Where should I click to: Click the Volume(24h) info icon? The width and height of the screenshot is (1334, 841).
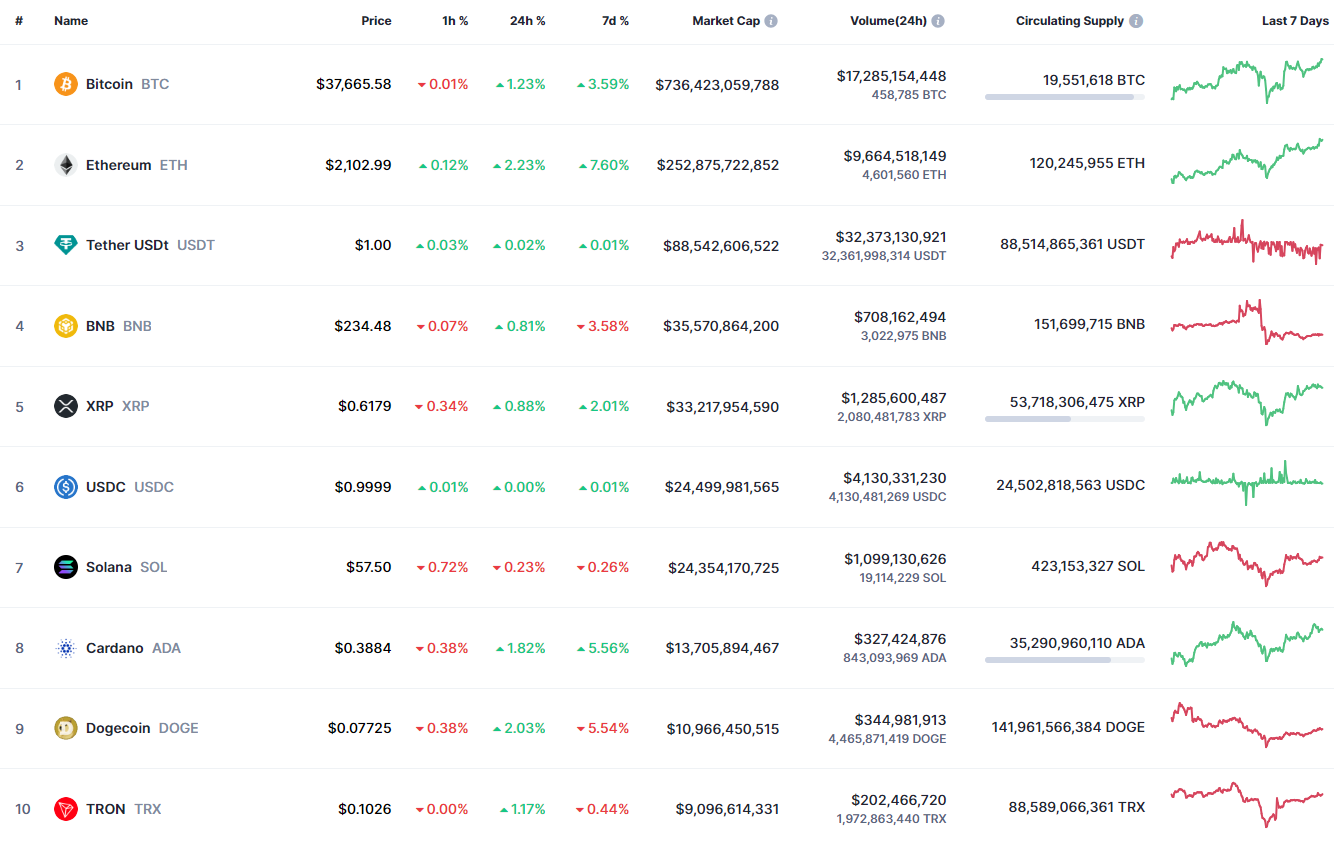click(938, 21)
